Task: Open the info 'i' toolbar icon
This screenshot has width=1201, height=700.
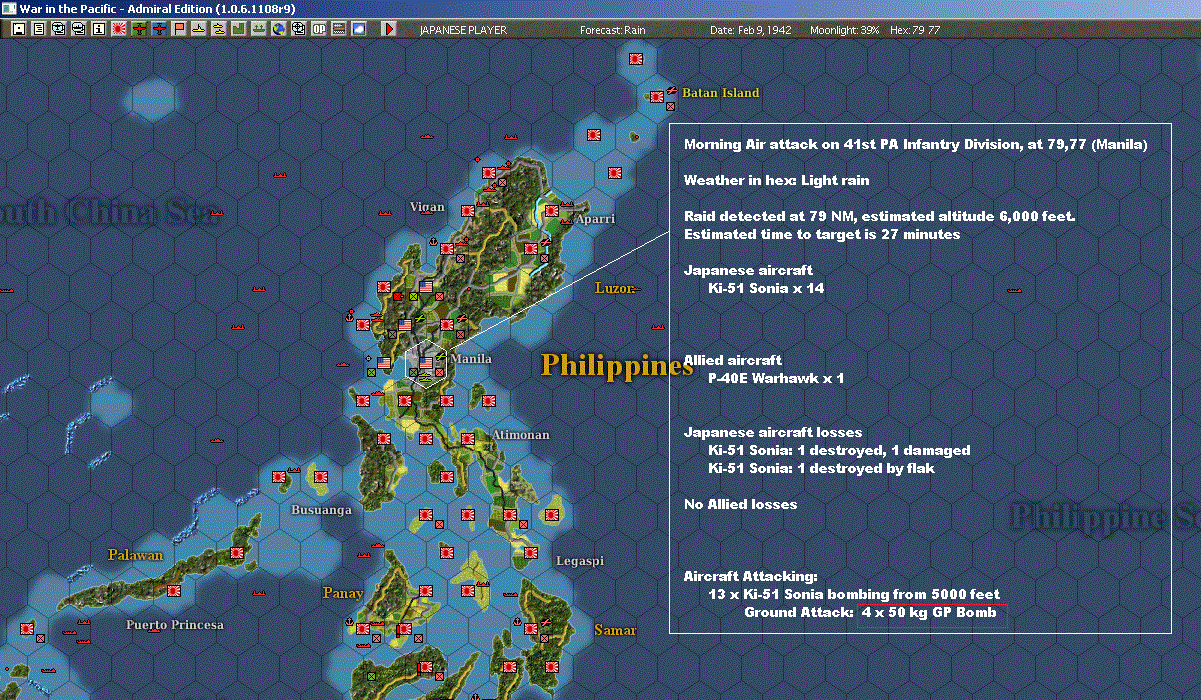Action: coord(98,29)
